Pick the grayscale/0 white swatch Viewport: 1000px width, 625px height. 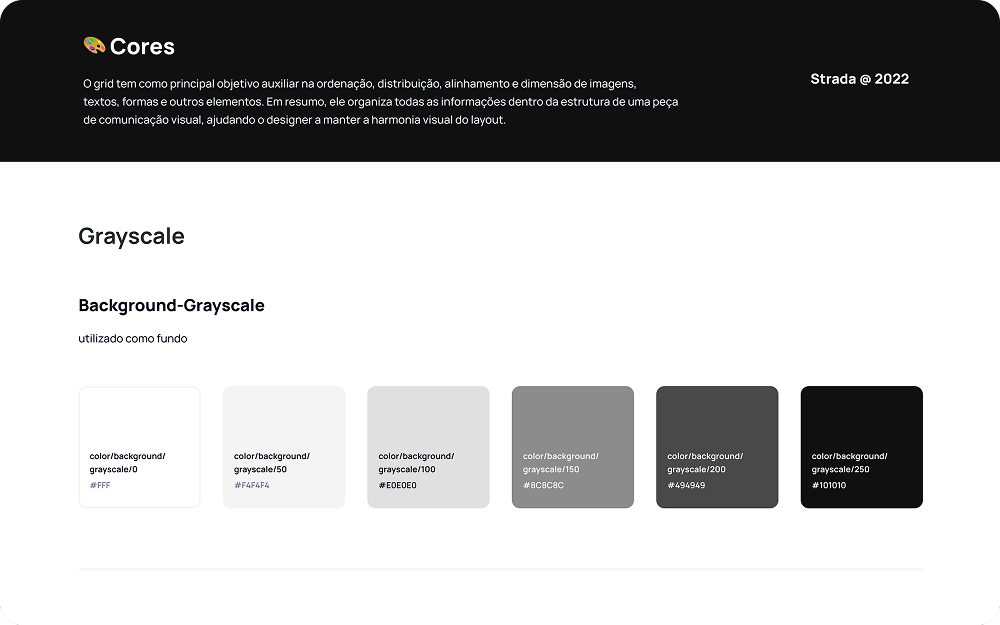click(140, 447)
